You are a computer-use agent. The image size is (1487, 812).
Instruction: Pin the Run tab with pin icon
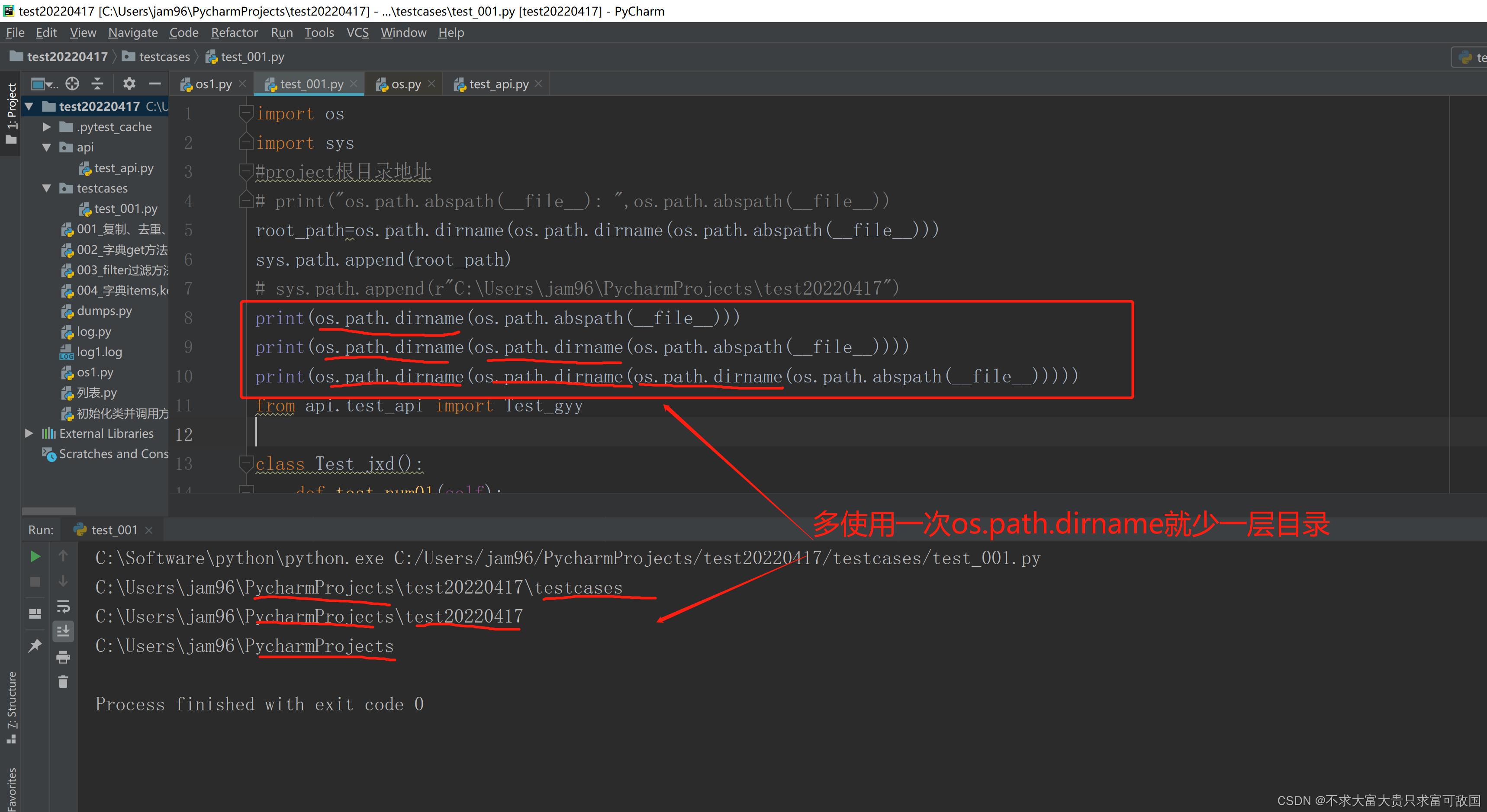35,645
